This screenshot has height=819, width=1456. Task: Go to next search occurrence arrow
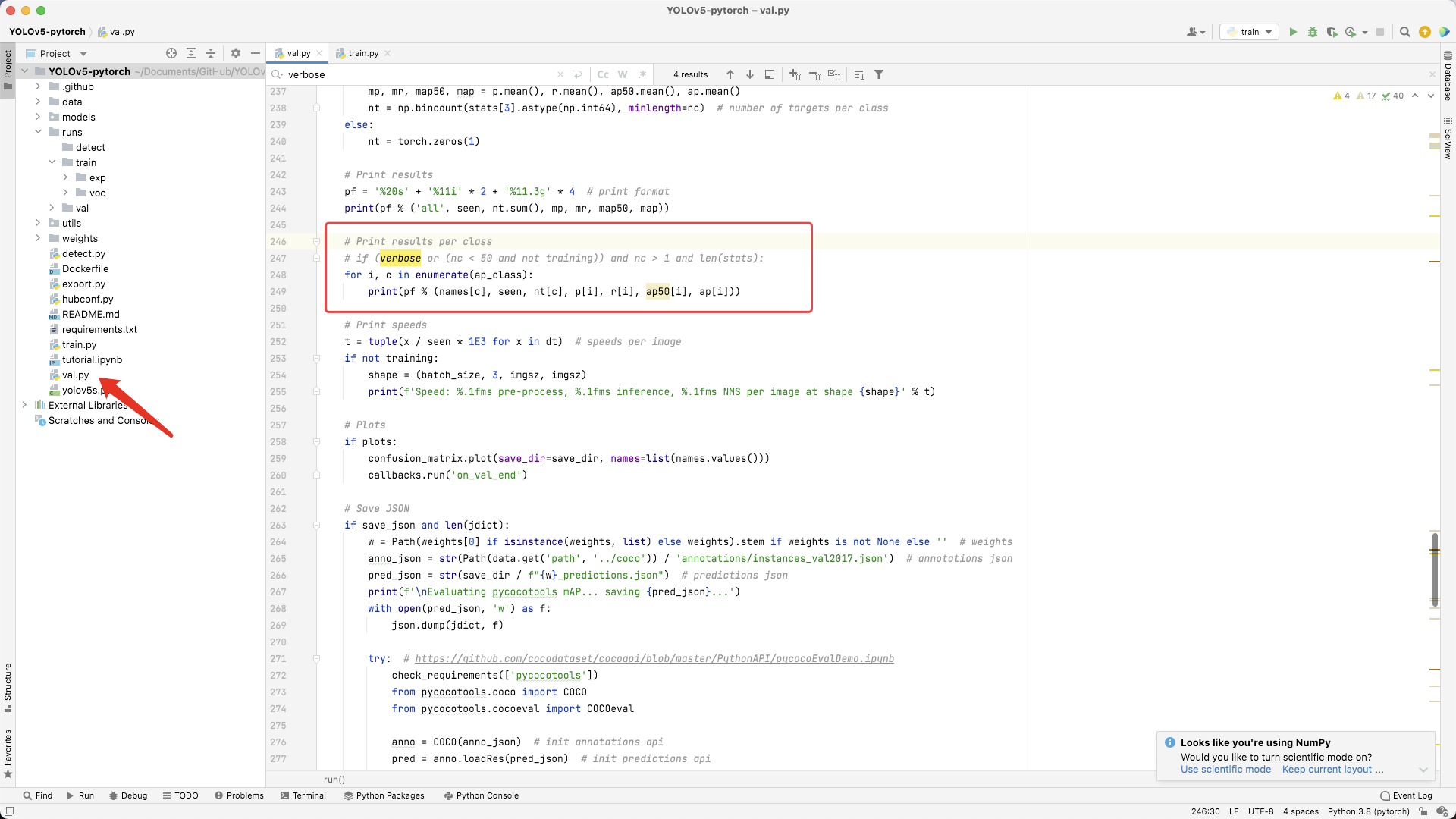coord(750,74)
